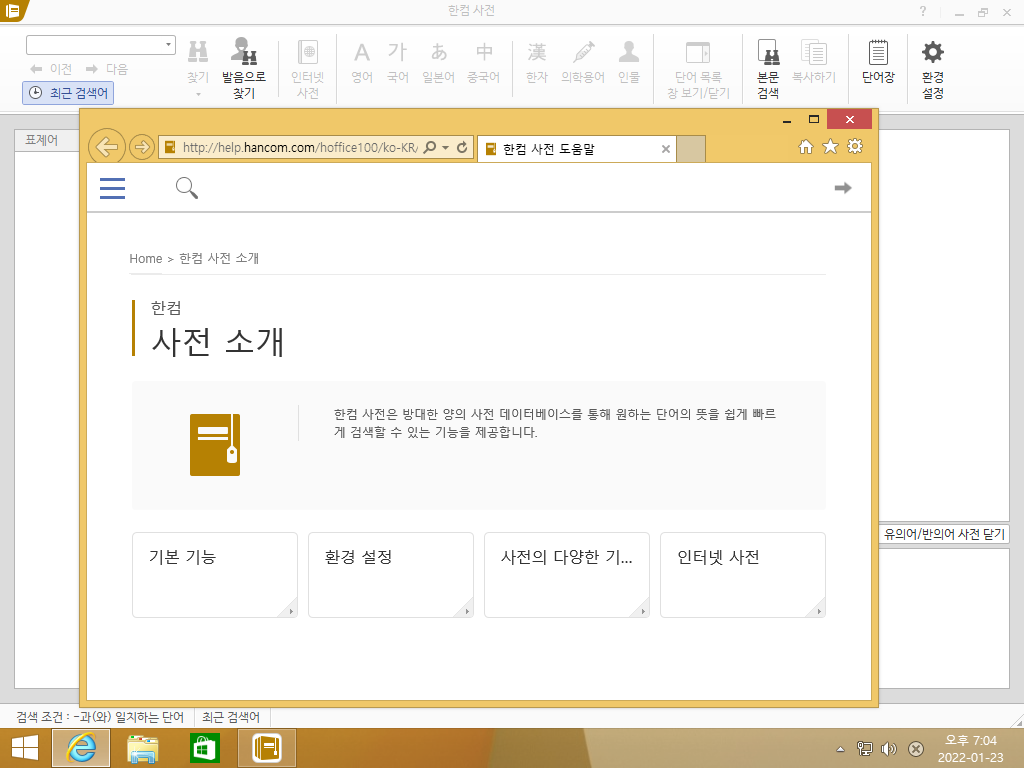Screen dimensions: 1024x768
Task: Open search by pronunciation (발음으로 찾기)
Action: [x=244, y=67]
